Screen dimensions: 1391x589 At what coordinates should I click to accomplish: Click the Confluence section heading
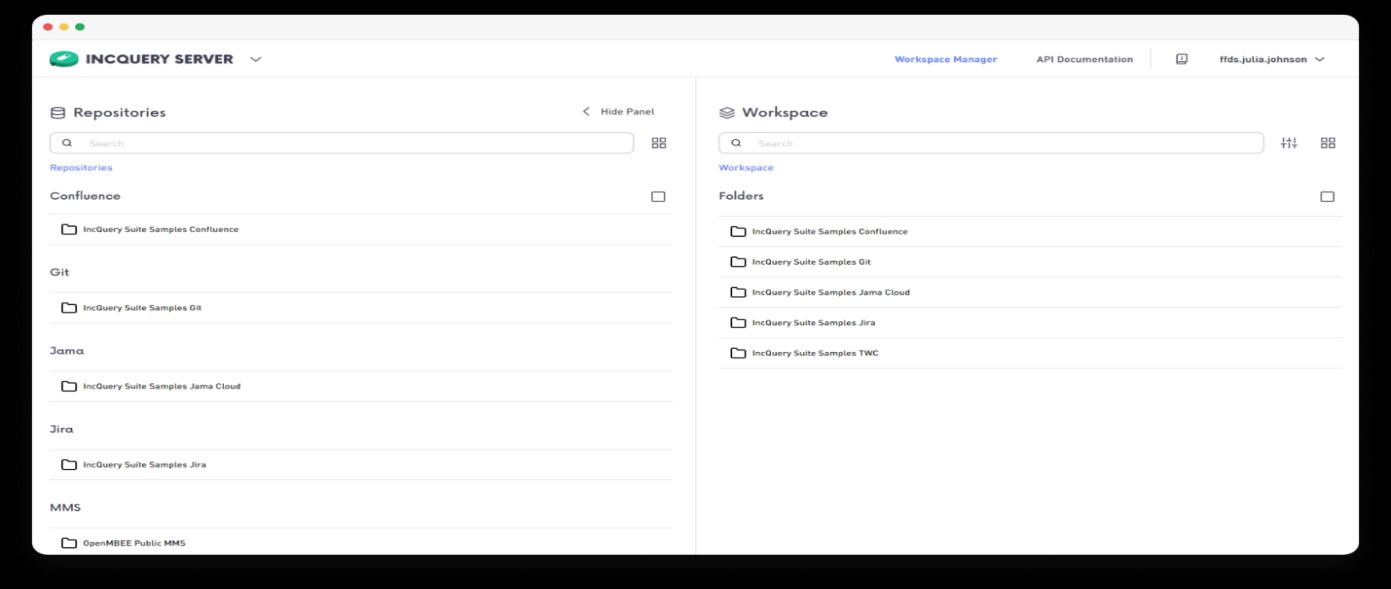coord(85,196)
